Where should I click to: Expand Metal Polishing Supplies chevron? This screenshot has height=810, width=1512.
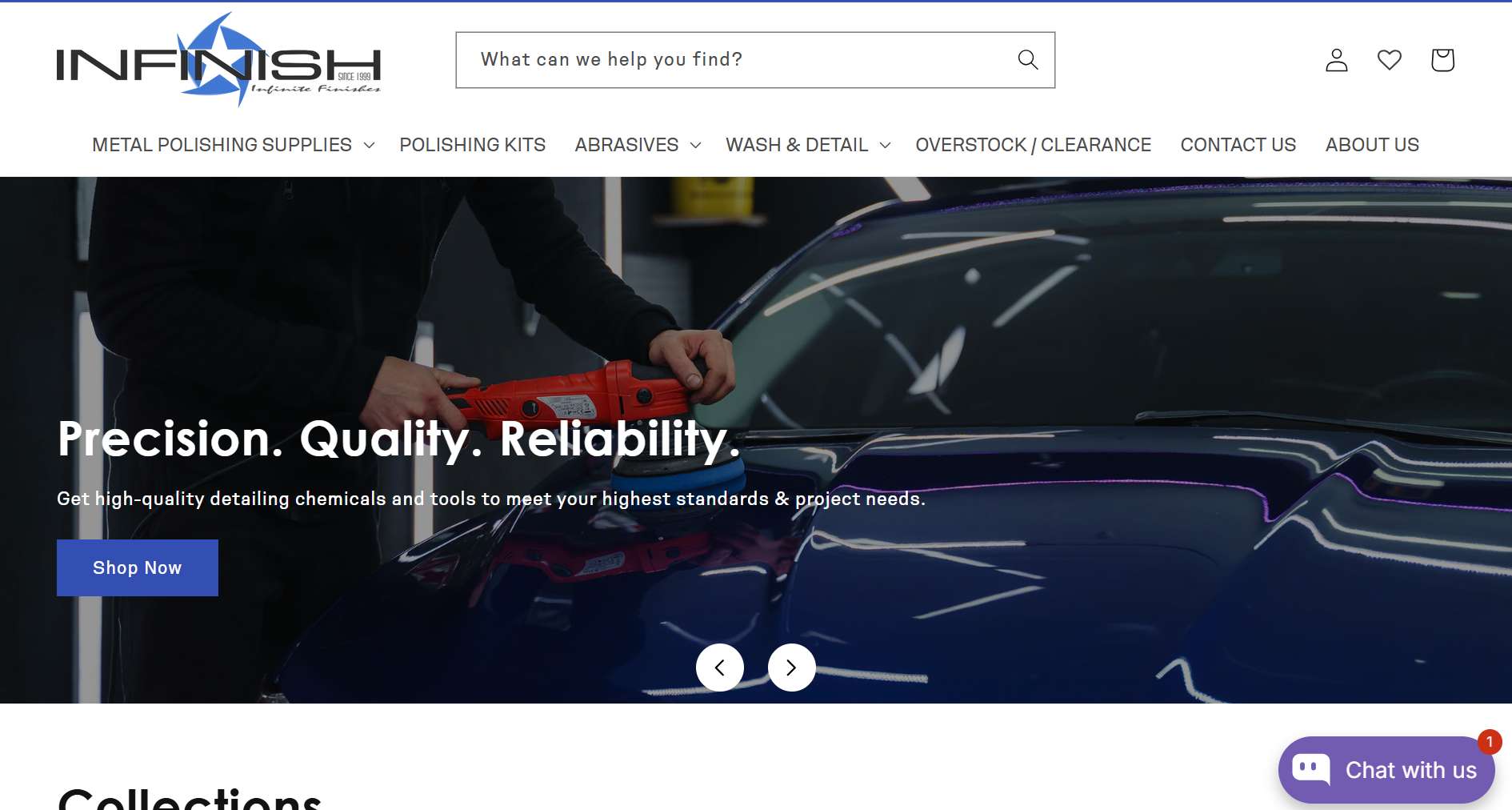(x=369, y=145)
